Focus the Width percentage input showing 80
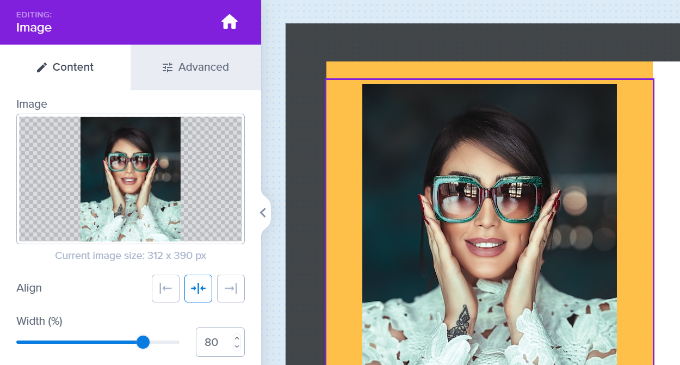 point(215,342)
